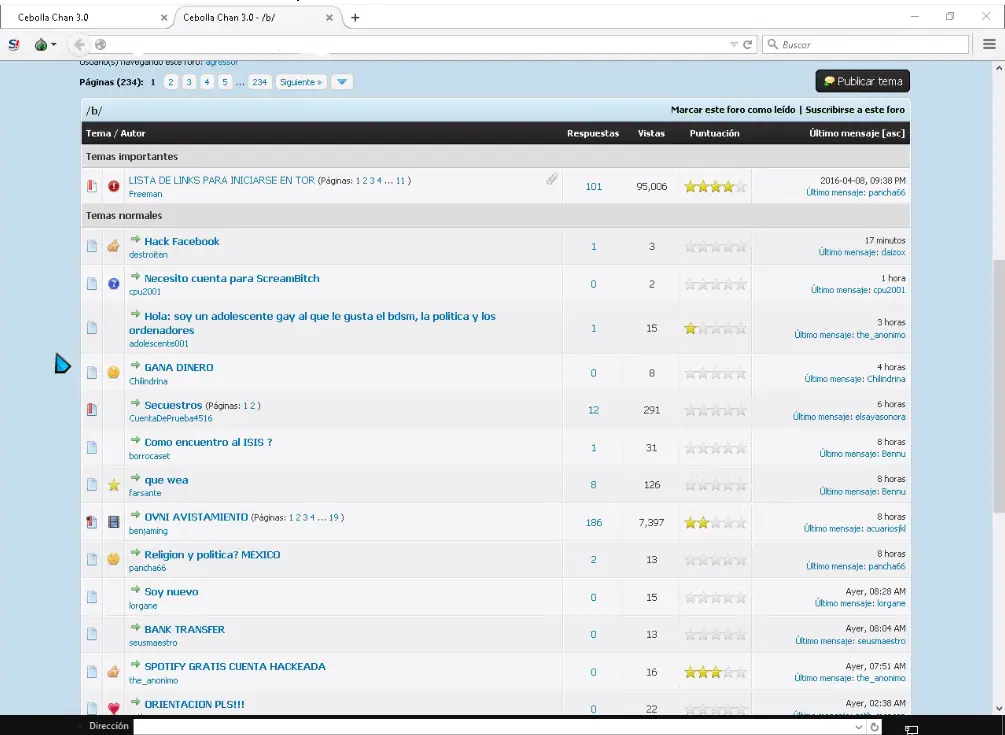The width and height of the screenshot is (1005, 735).
Task: Click the heart icon beside ORIENTACION PLS!!!
Action: (x=113, y=708)
